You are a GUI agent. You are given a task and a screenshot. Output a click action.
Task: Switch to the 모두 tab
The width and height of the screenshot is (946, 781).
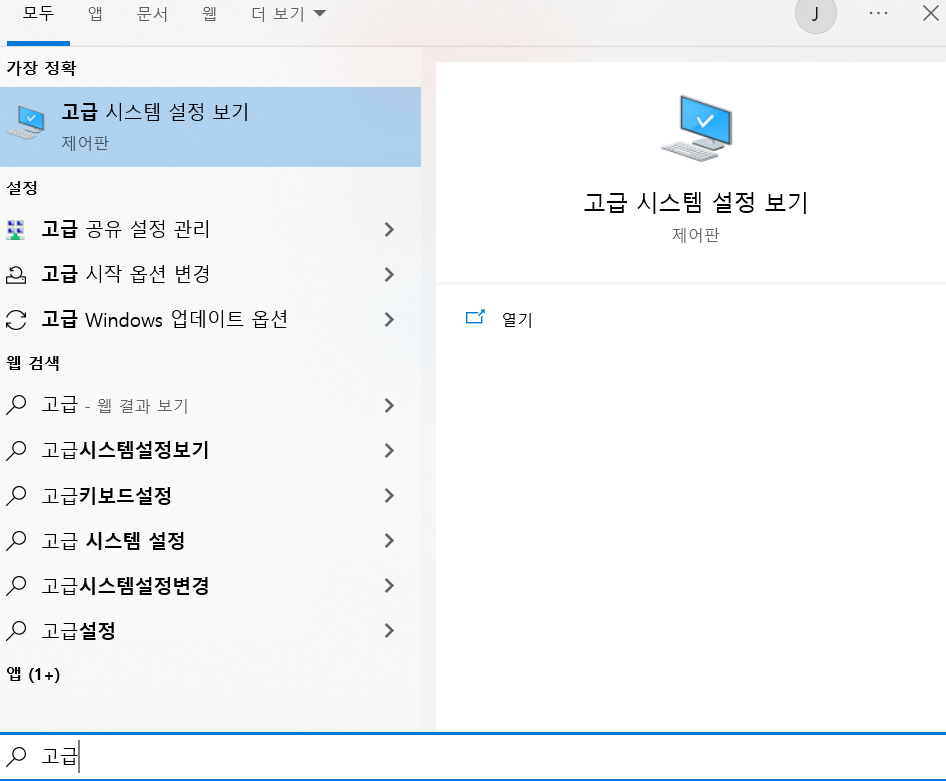point(39,13)
